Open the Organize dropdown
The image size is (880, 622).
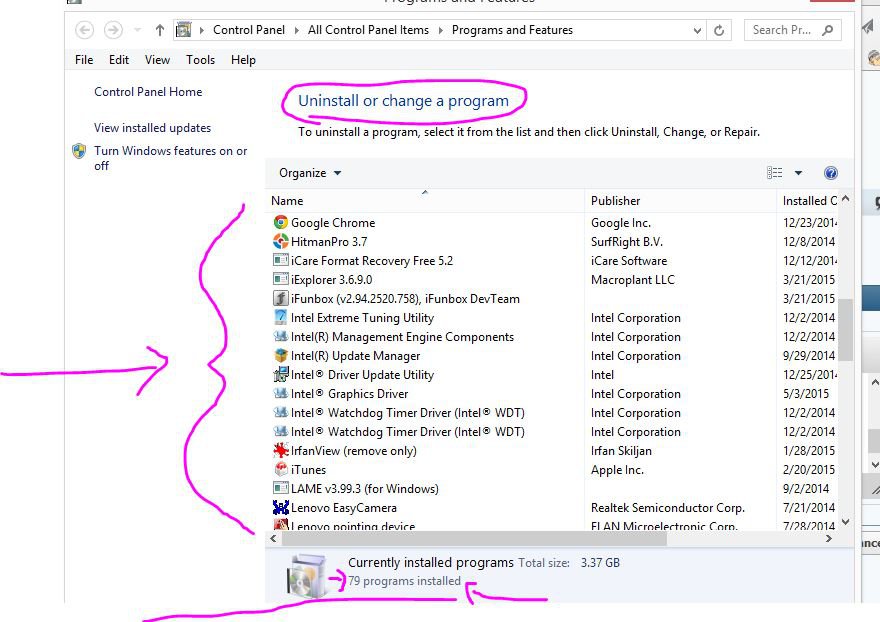[x=310, y=173]
